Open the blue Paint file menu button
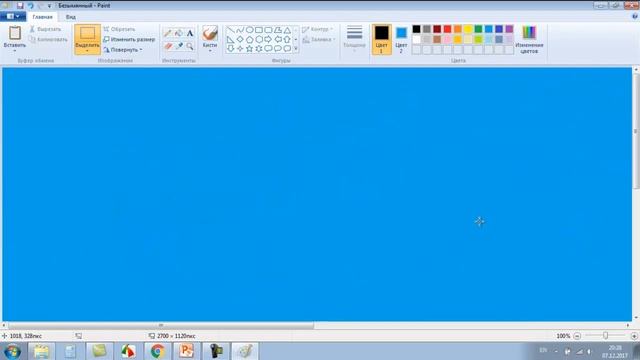640x360 pixels. [13, 16]
